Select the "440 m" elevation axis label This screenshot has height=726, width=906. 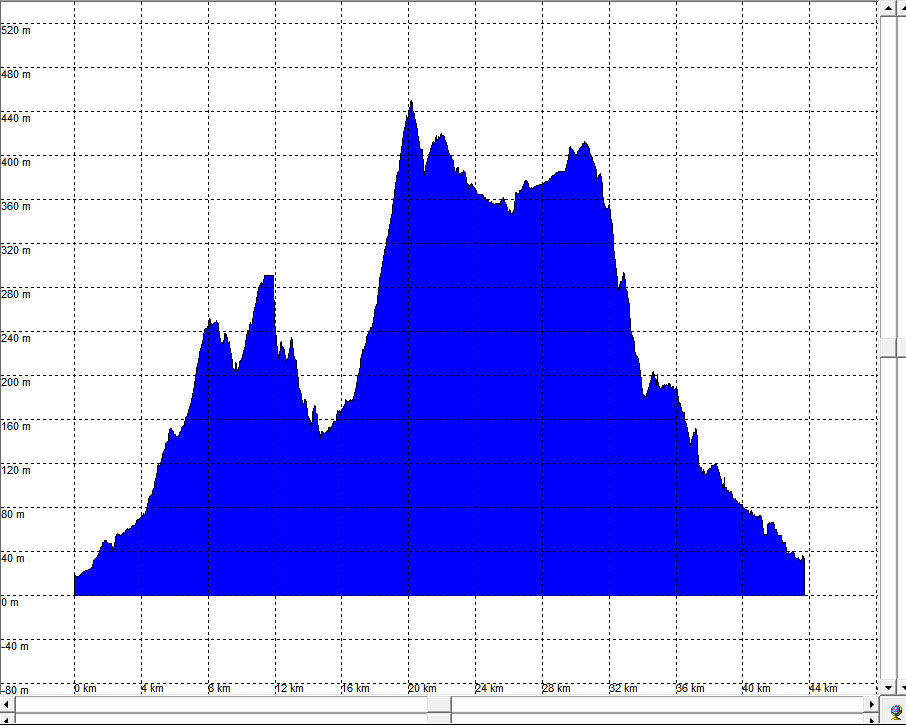pyautogui.click(x=16, y=118)
